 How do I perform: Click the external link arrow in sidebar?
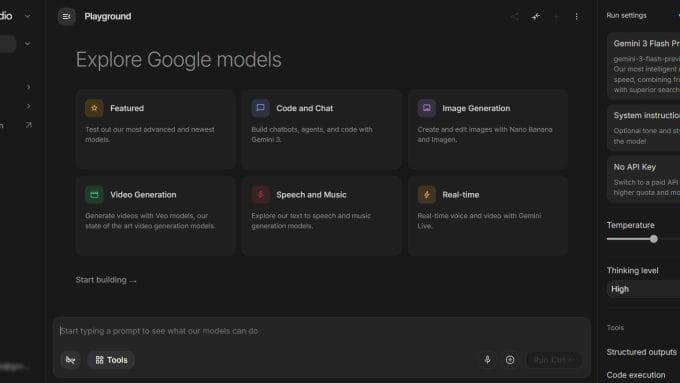28,125
